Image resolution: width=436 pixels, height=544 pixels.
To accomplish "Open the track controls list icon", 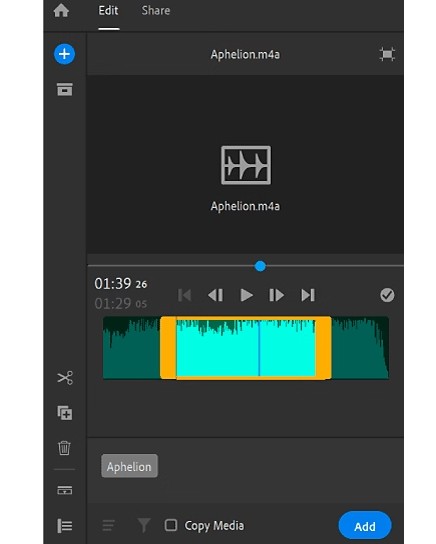I will 65,526.
